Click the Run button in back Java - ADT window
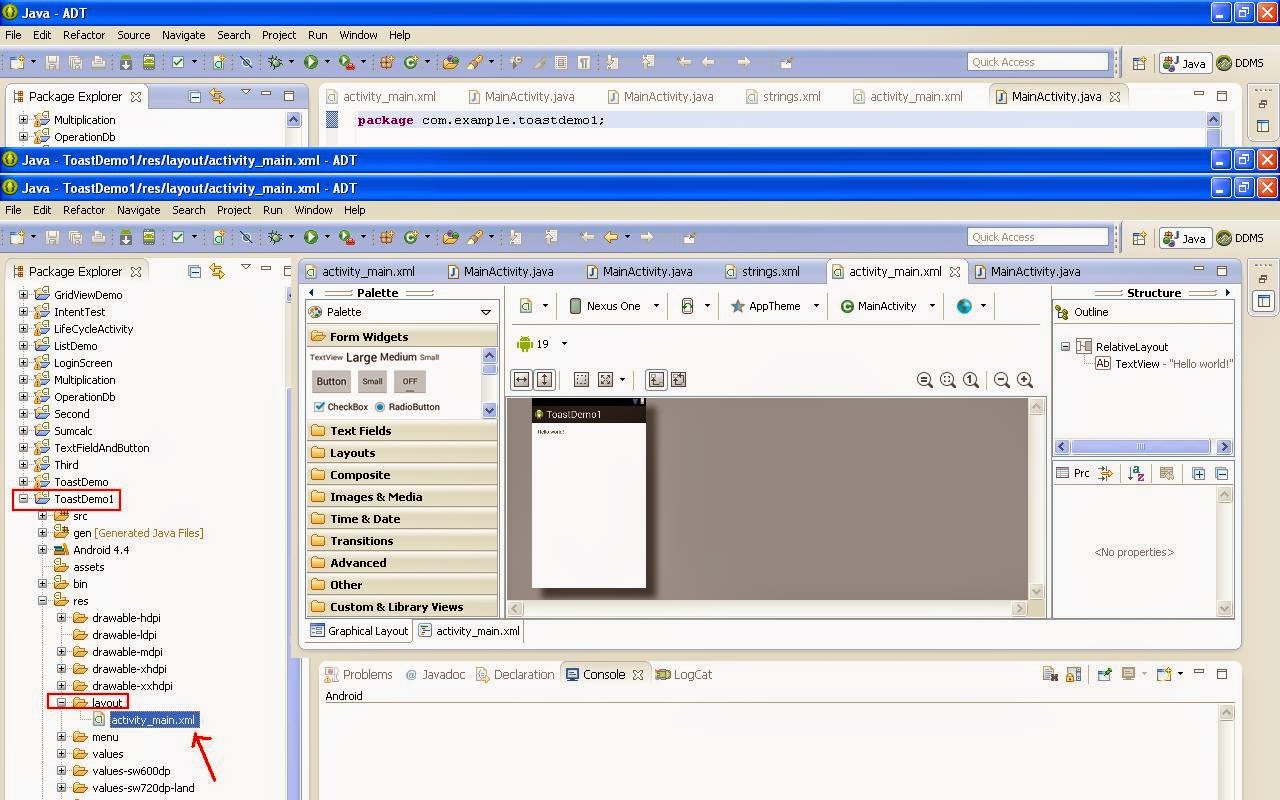Image resolution: width=1280 pixels, height=800 pixels. (311, 62)
